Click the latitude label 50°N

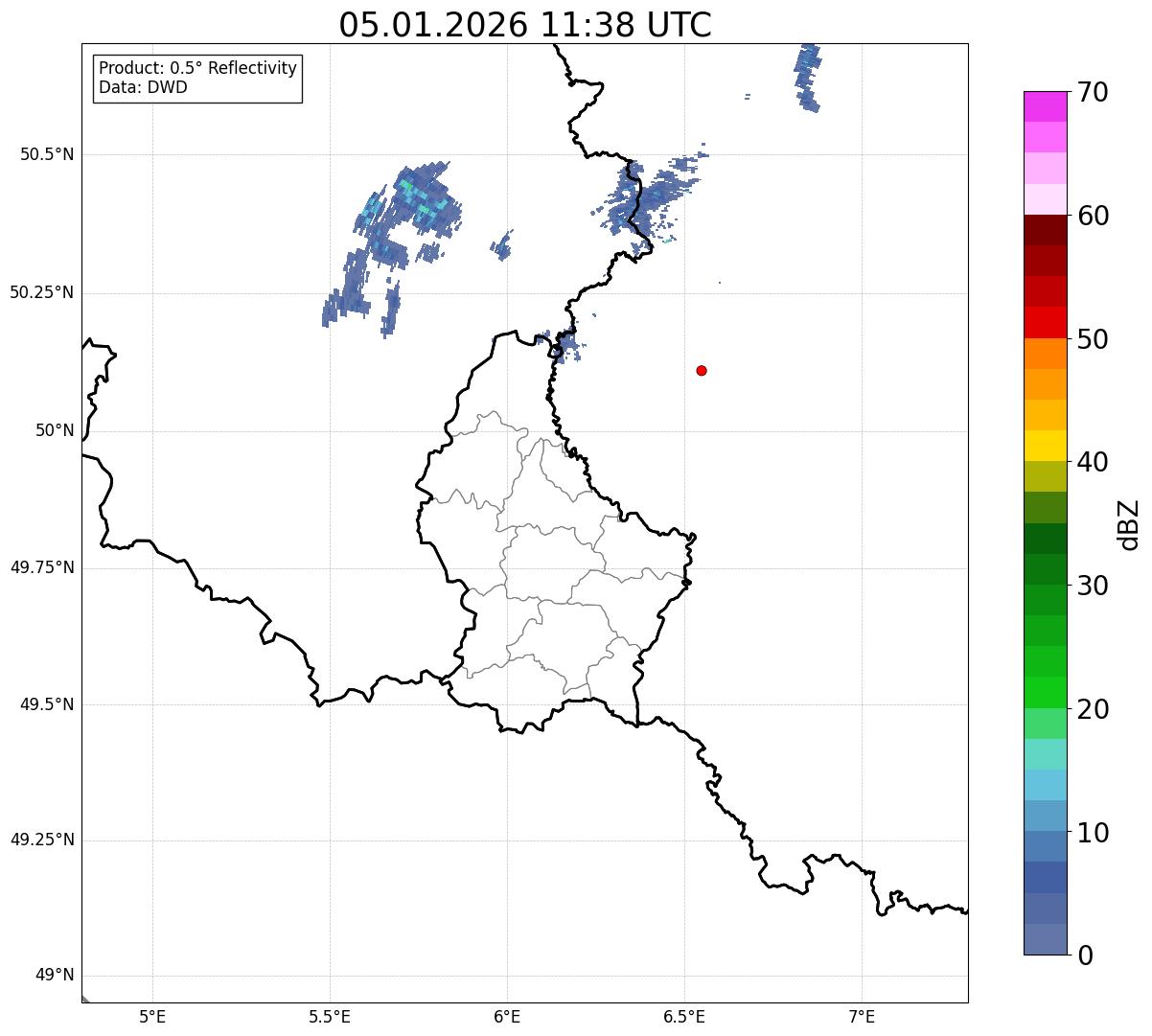(55, 430)
